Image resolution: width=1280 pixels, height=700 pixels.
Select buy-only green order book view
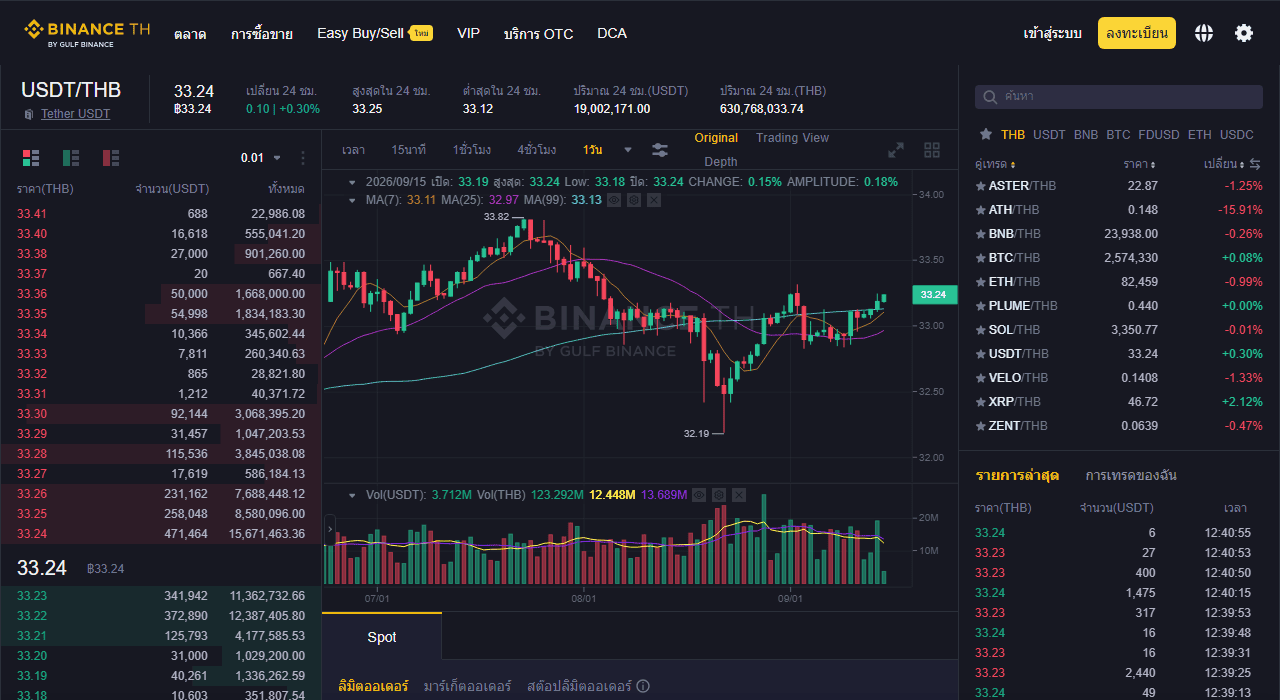pos(71,157)
